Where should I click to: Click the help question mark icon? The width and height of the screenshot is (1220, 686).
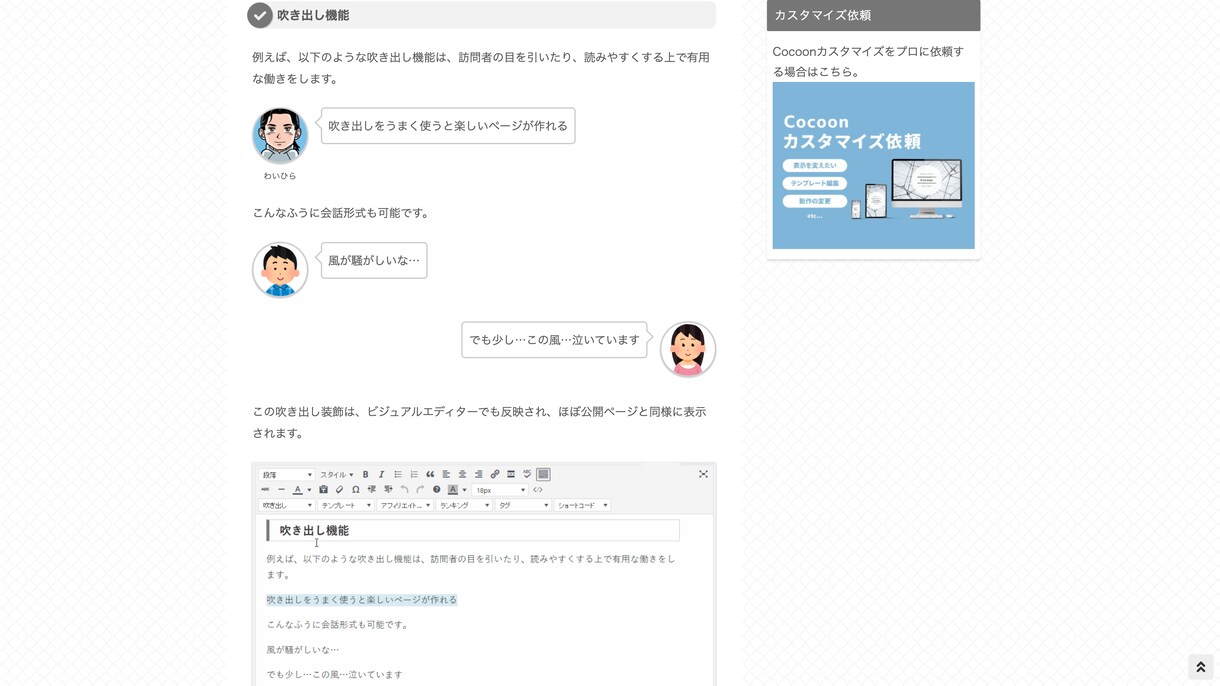(436, 490)
